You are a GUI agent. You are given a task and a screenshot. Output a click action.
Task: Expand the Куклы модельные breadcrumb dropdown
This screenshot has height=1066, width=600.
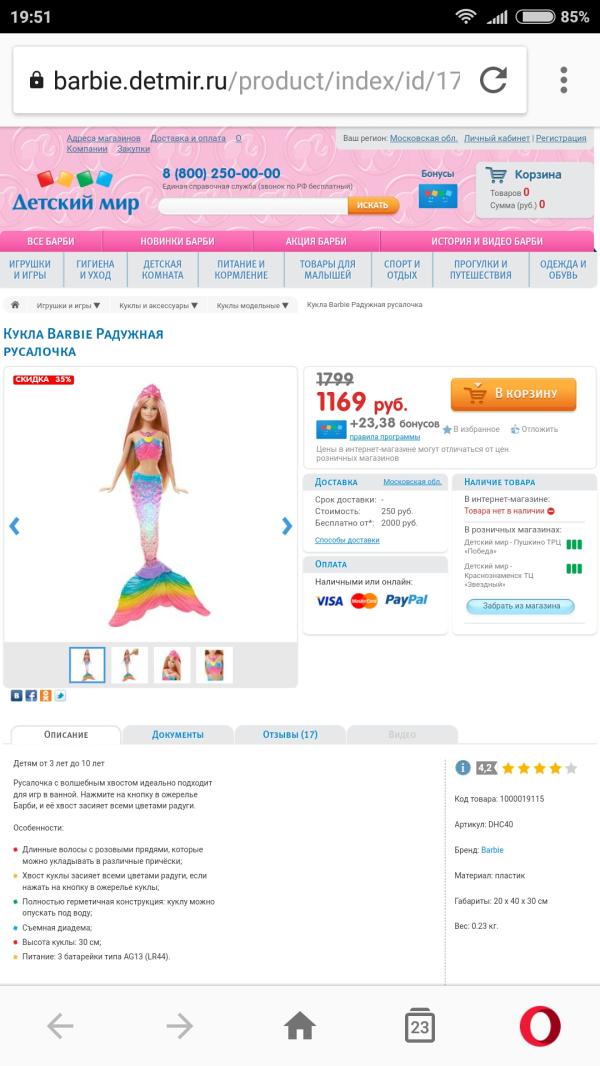(253, 306)
